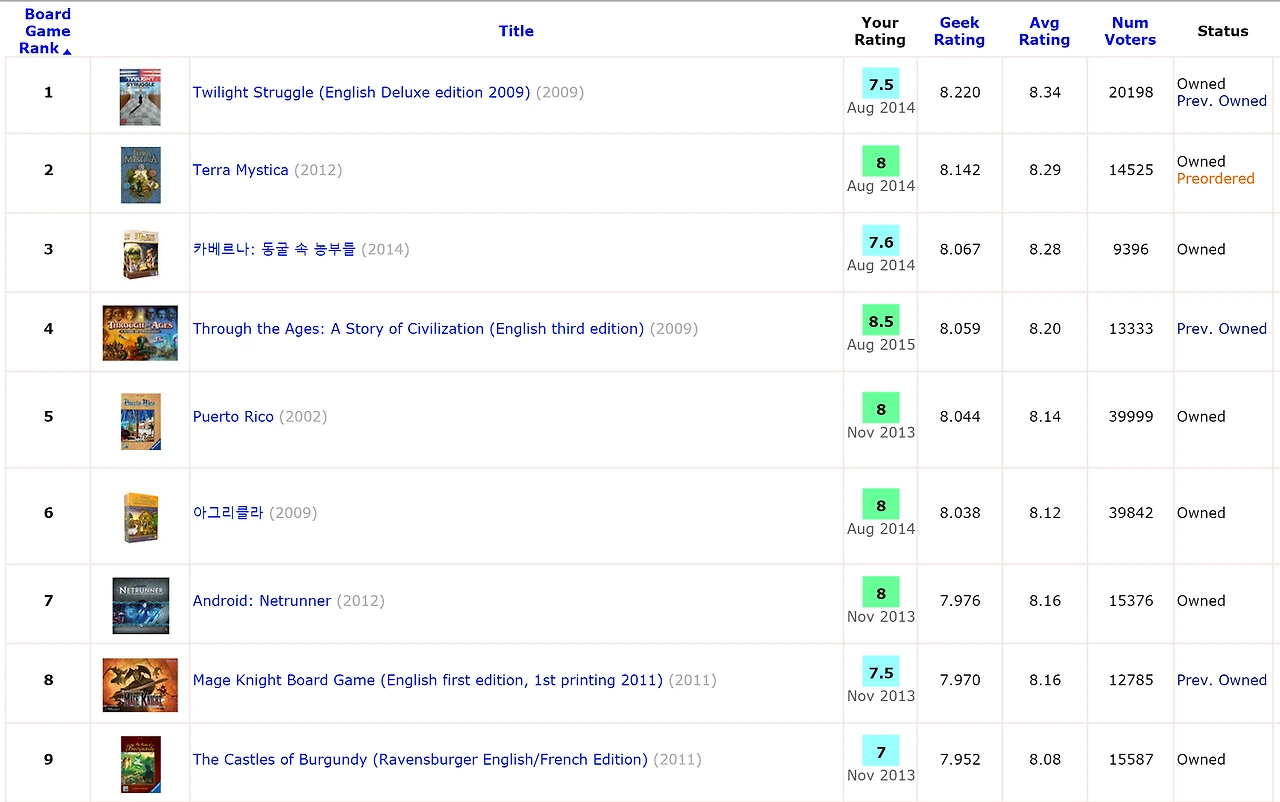
Task: Sort by Geek Rating column
Action: pyautogui.click(x=959, y=31)
